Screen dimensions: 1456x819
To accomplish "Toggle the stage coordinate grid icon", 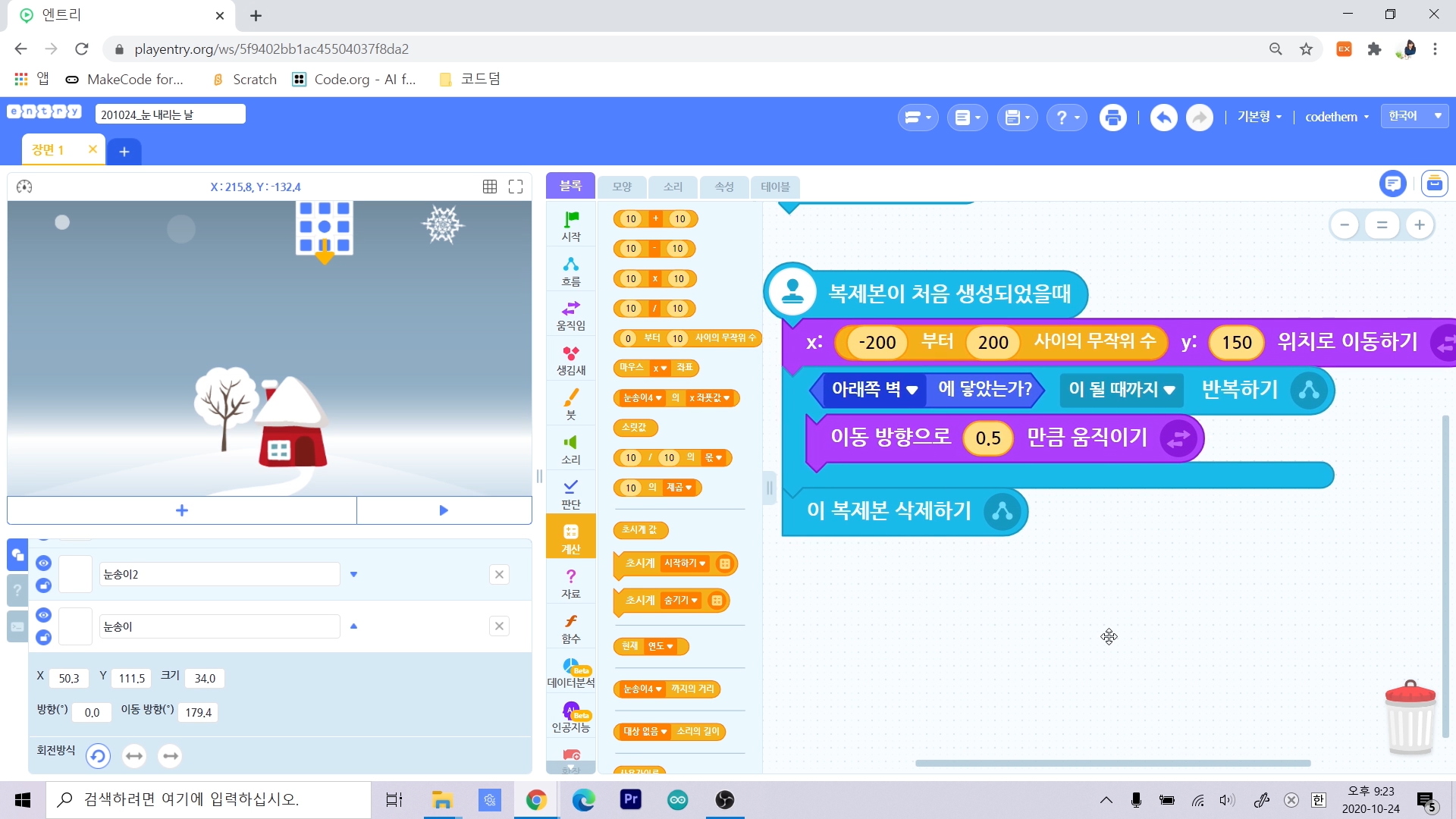I will [490, 187].
